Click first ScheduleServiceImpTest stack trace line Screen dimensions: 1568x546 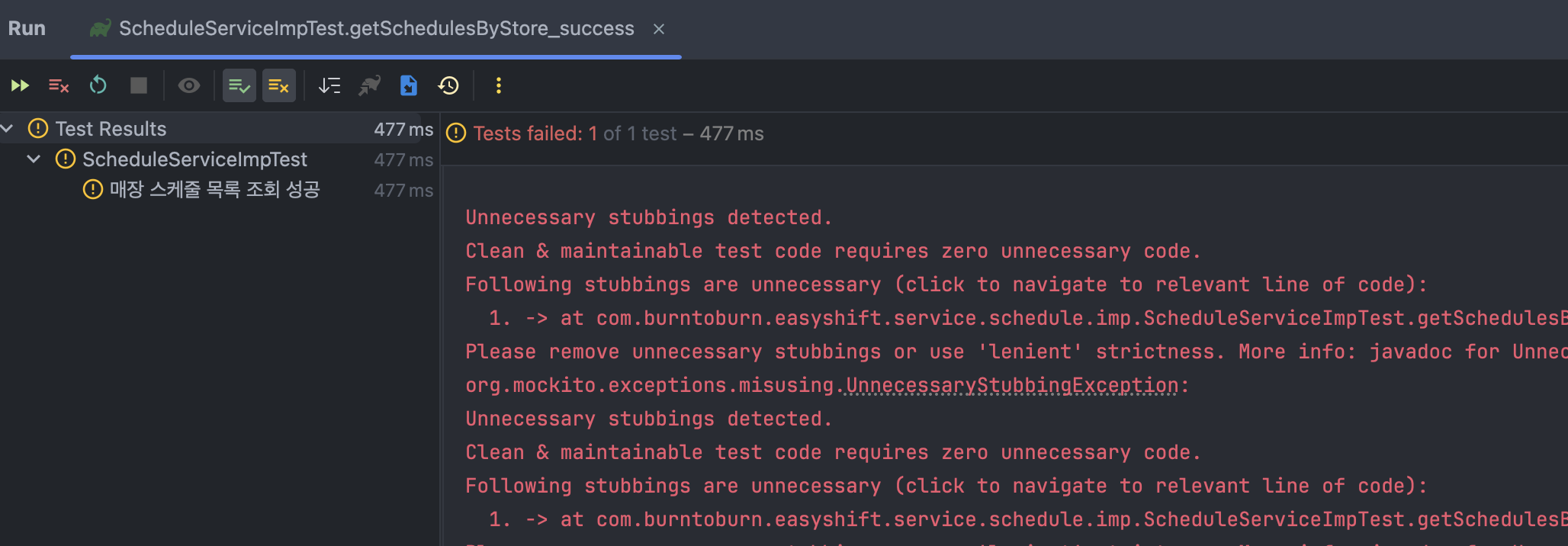(1068, 318)
